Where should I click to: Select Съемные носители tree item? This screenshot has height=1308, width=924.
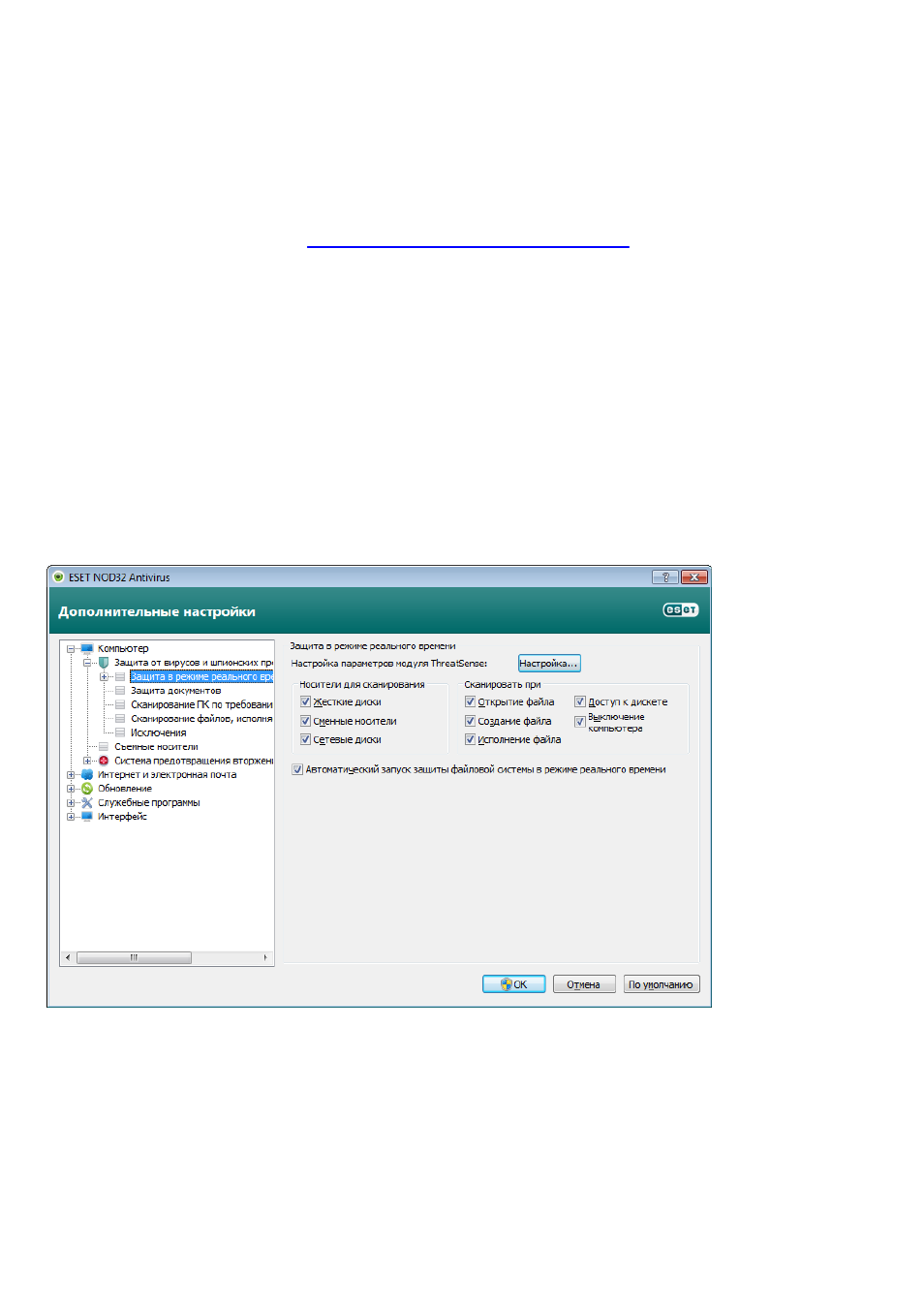(x=156, y=747)
